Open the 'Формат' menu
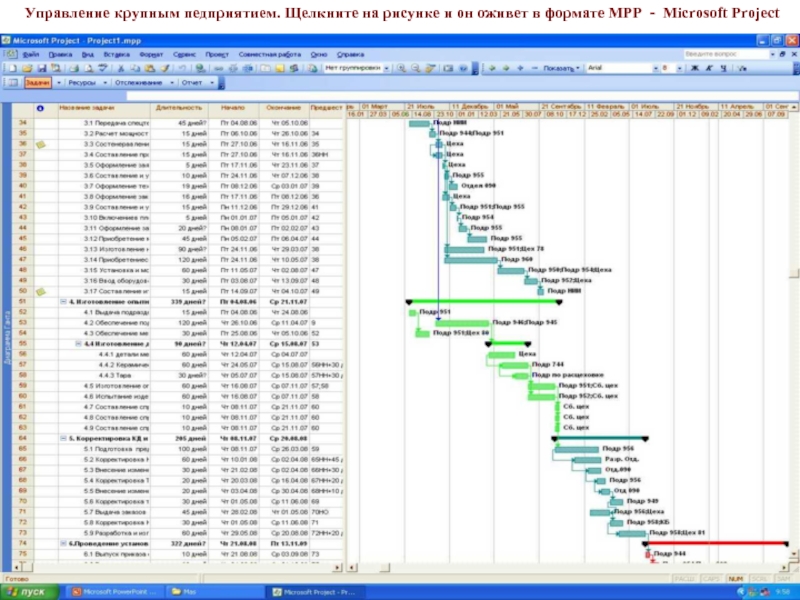This screenshot has width=800, height=600. click(x=151, y=55)
